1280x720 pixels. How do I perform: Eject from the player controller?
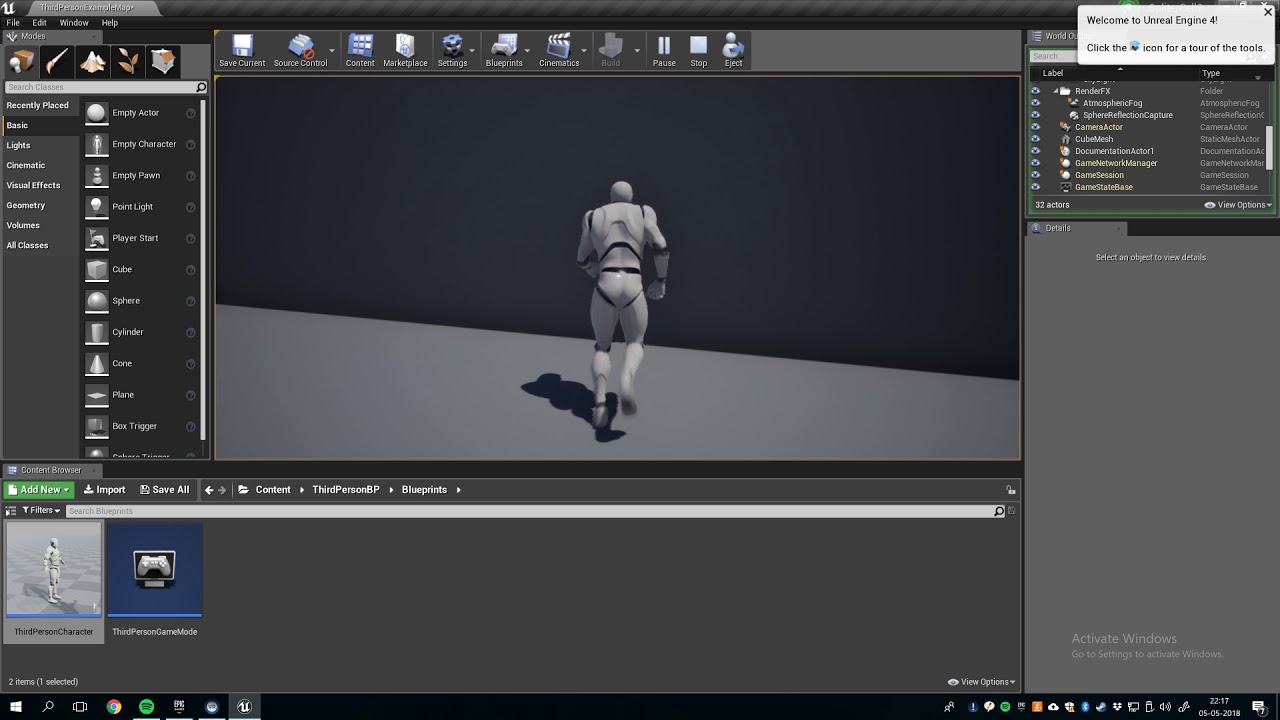tap(733, 51)
